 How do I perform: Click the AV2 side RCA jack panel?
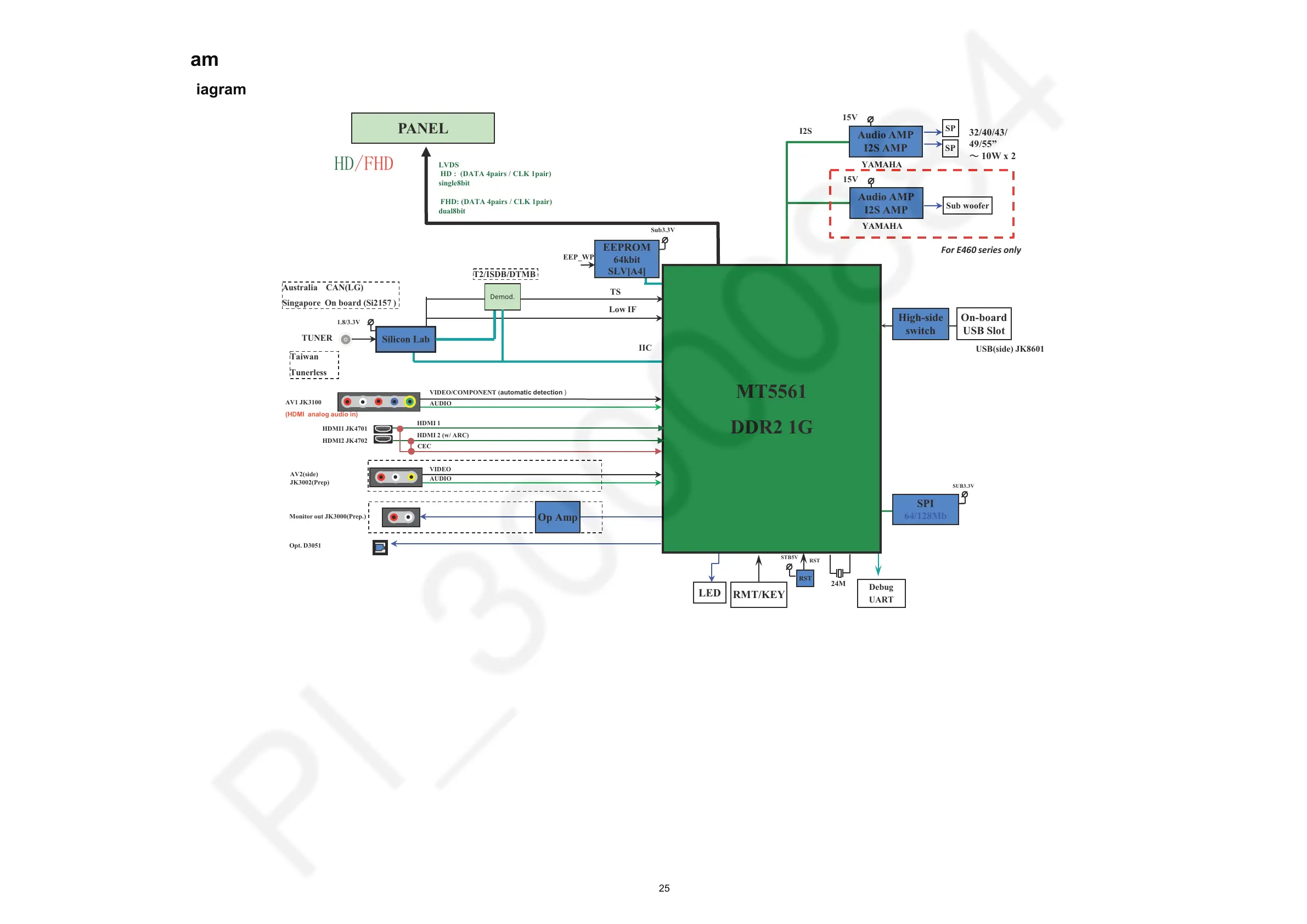click(396, 477)
